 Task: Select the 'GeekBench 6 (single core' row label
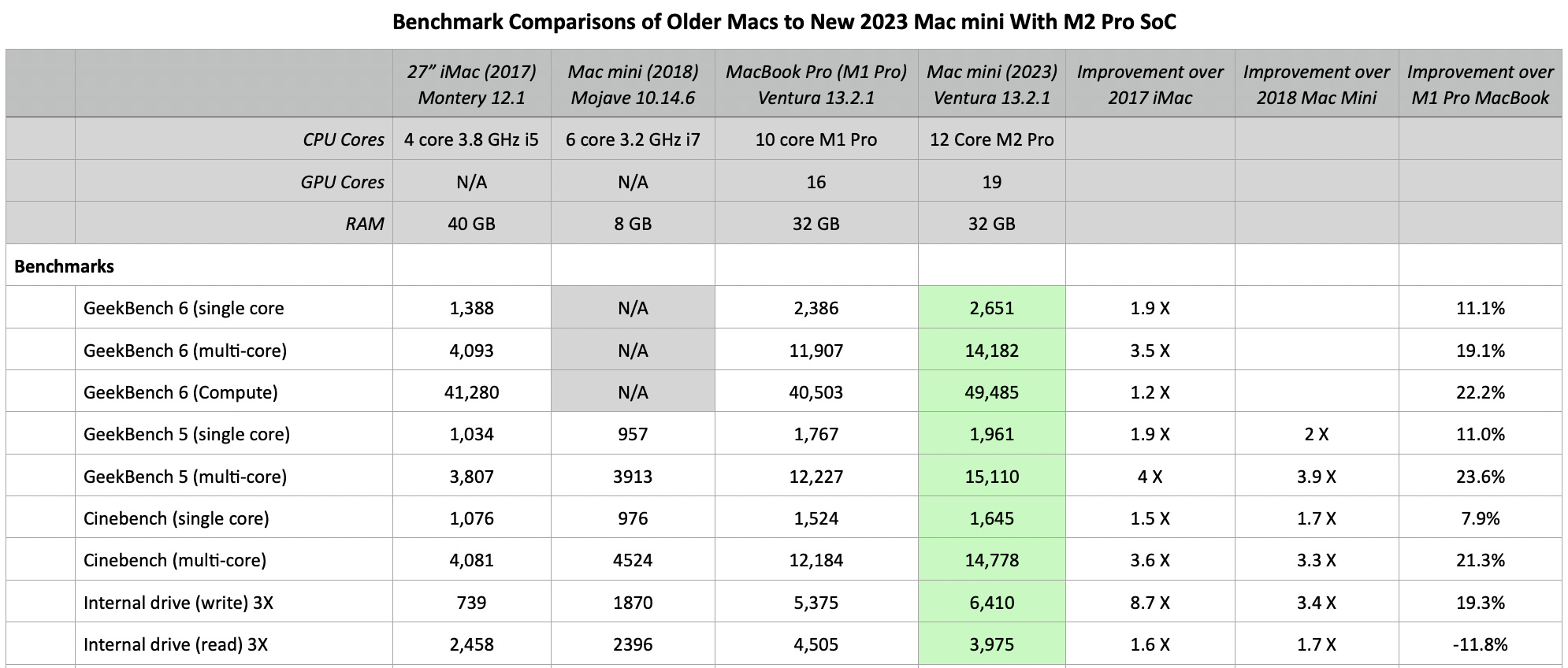point(184,308)
